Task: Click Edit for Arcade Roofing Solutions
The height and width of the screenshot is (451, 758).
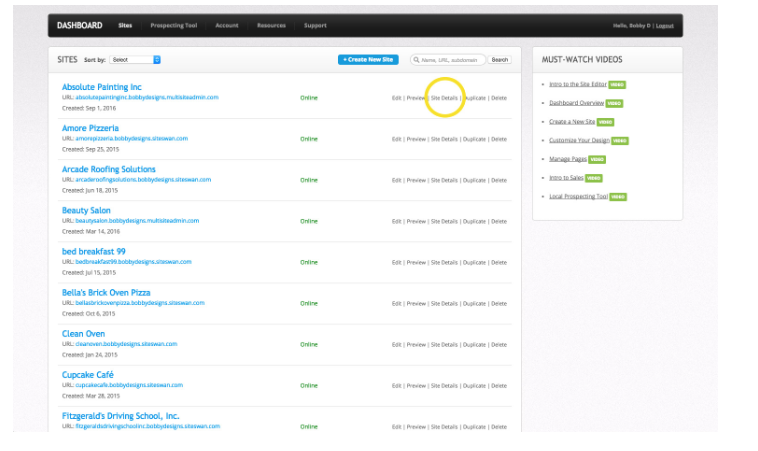Action: pos(396,180)
